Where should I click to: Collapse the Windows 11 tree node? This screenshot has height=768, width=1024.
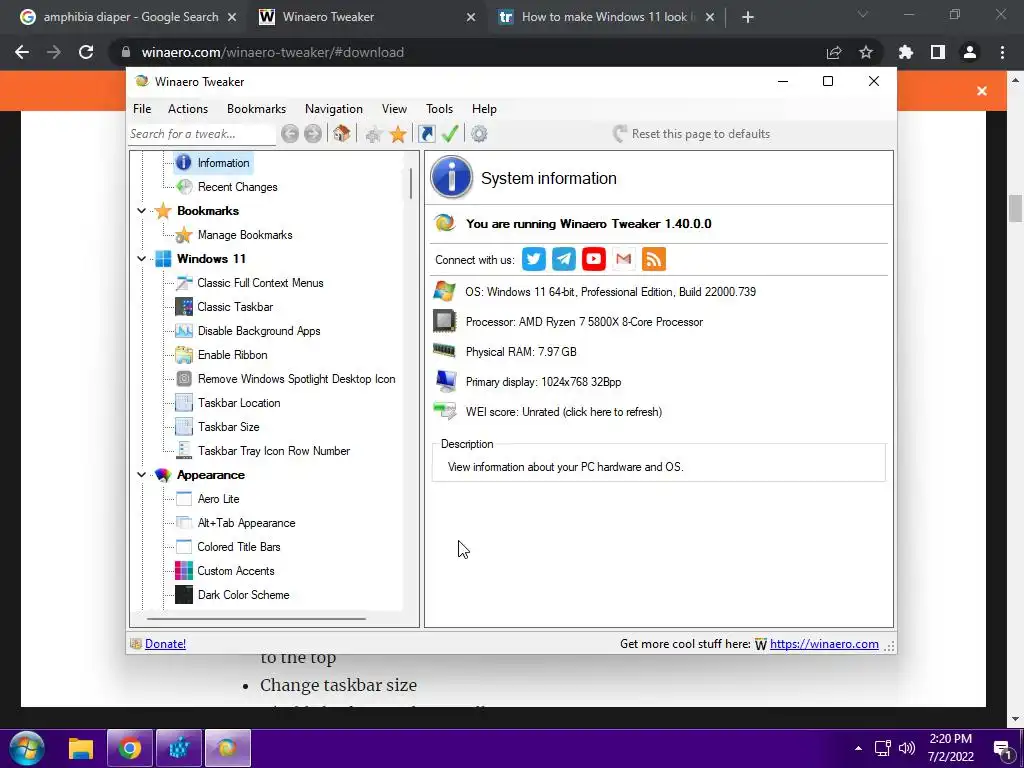[x=142, y=259]
